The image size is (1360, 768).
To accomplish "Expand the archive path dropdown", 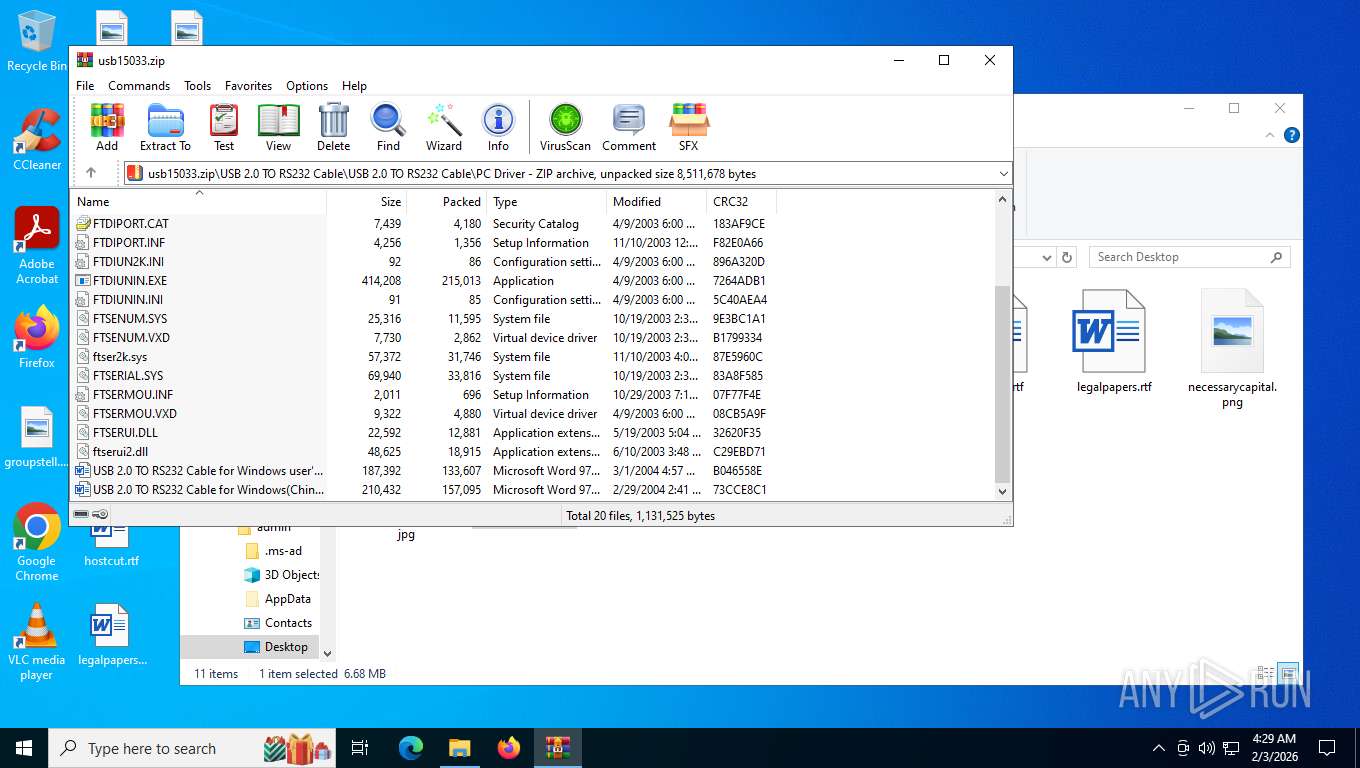I will point(1003,174).
